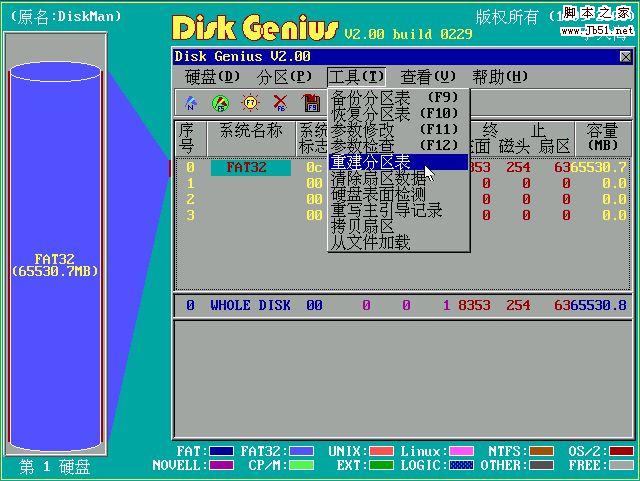Viewport: 640px width, 481px height.
Task: Select the highlighted 重建分区表 menu item
Action: coord(396,162)
